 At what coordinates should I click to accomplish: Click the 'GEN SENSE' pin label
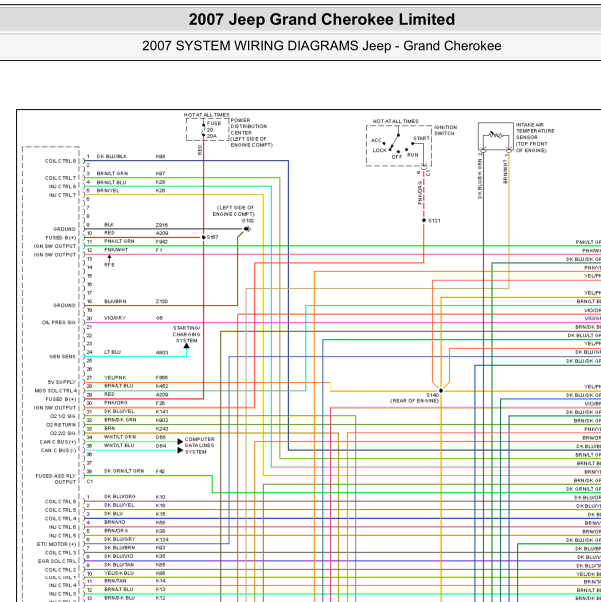[61, 355]
